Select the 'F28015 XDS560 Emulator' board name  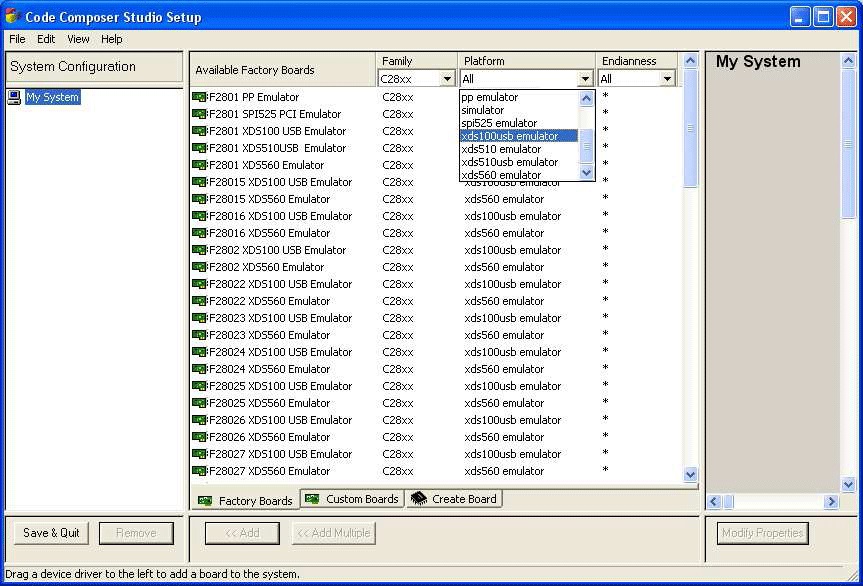[269, 199]
